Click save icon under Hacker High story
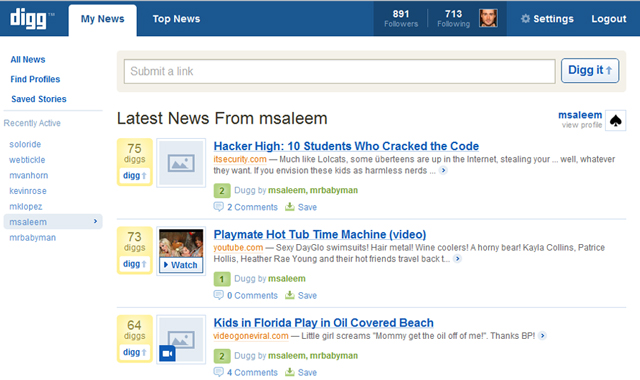 290,207
